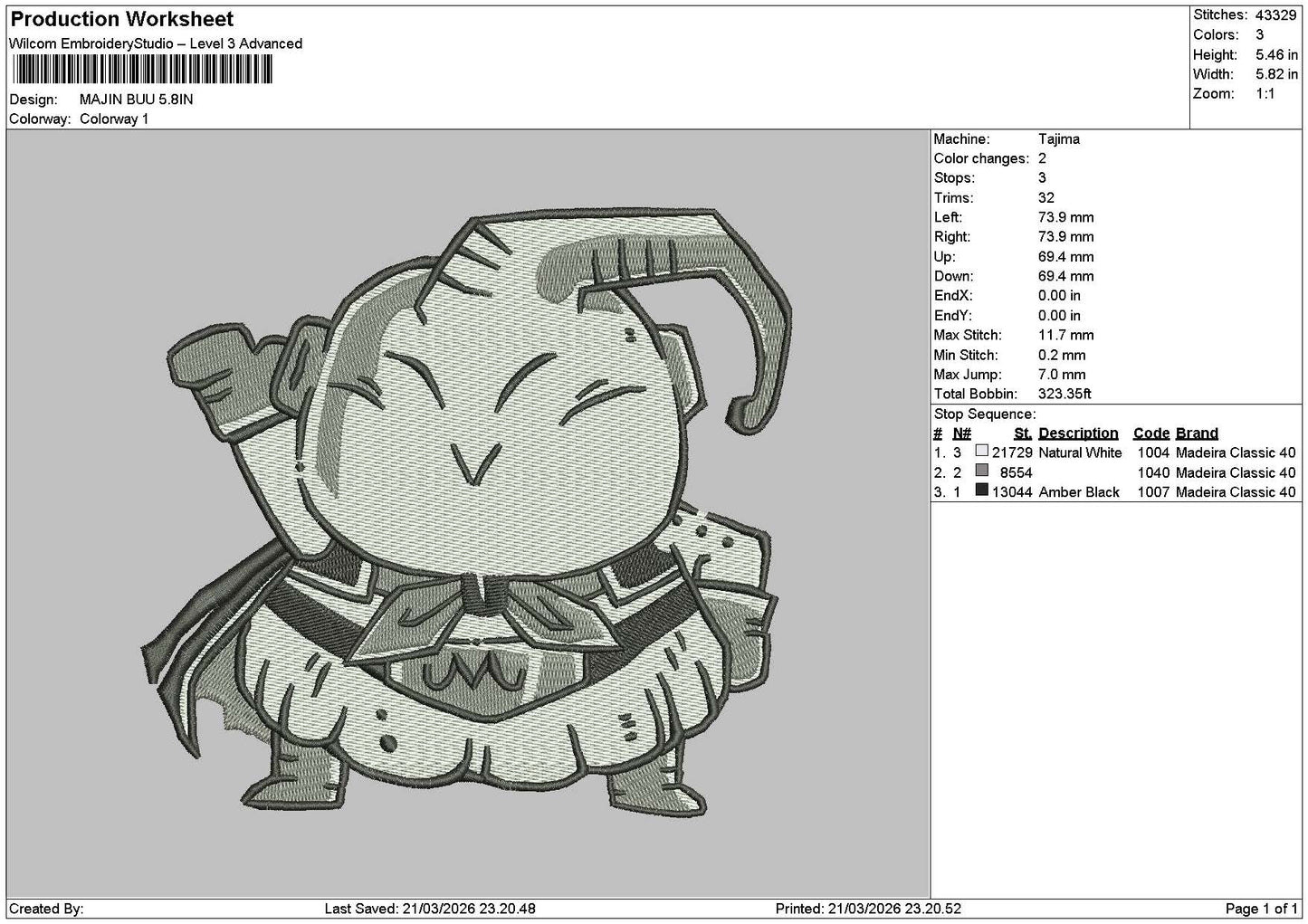Click the 'Down:' label
Image resolution: width=1308 pixels, height=924 pixels.
pyautogui.click(x=953, y=277)
